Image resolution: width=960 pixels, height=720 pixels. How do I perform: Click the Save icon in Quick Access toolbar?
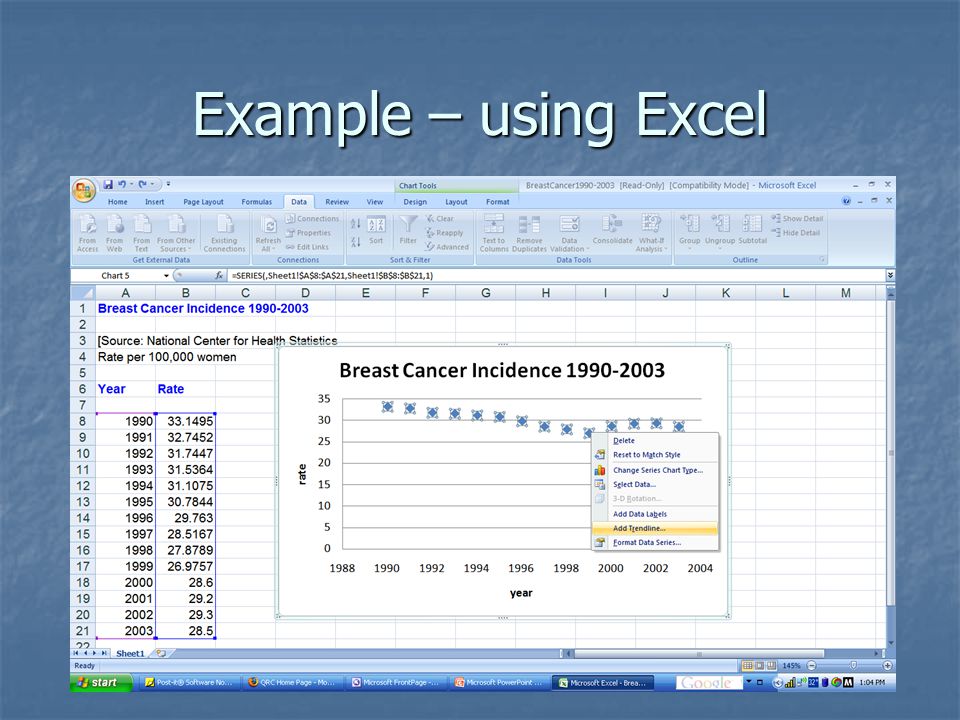click(x=108, y=184)
